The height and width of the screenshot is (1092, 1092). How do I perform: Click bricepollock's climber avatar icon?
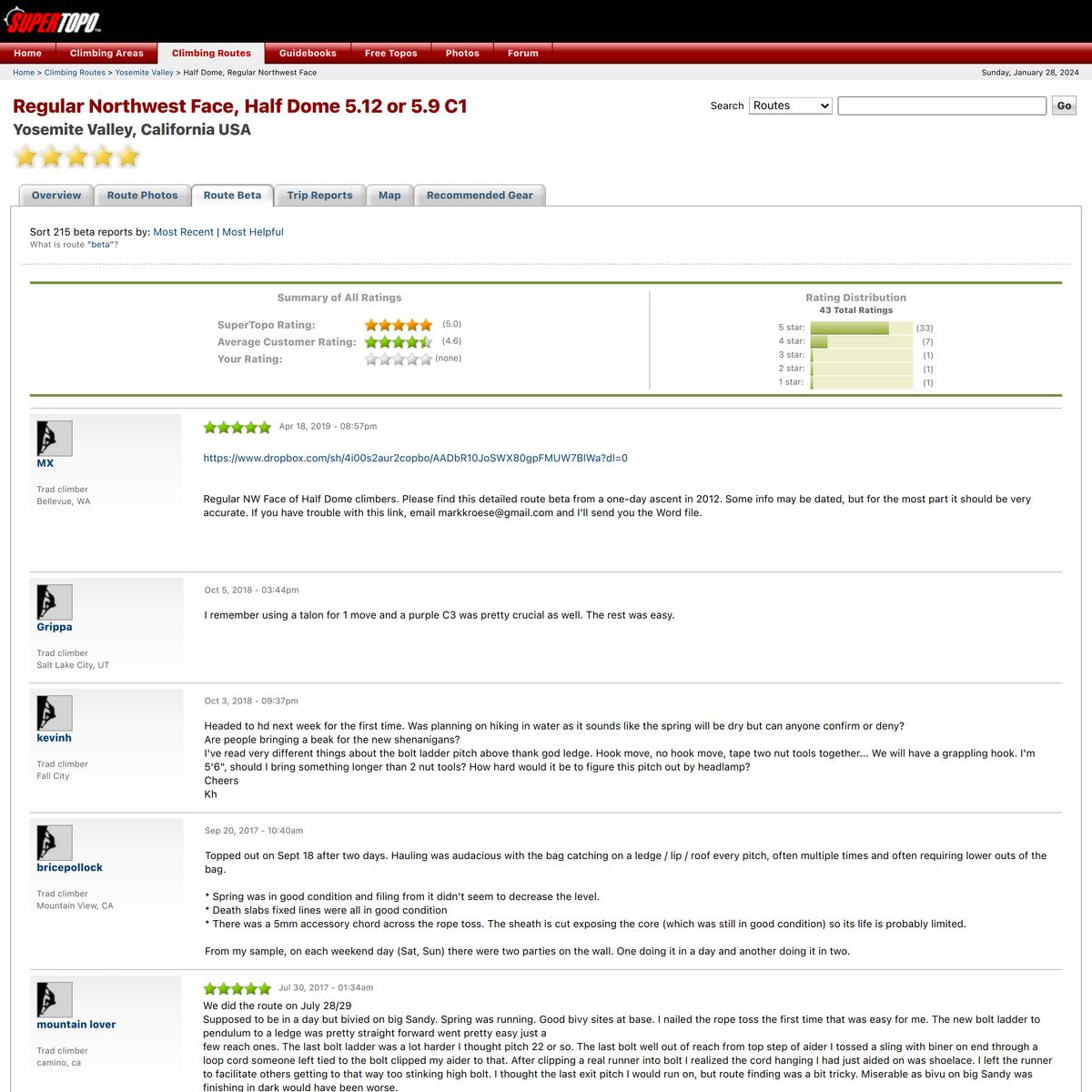click(x=54, y=843)
